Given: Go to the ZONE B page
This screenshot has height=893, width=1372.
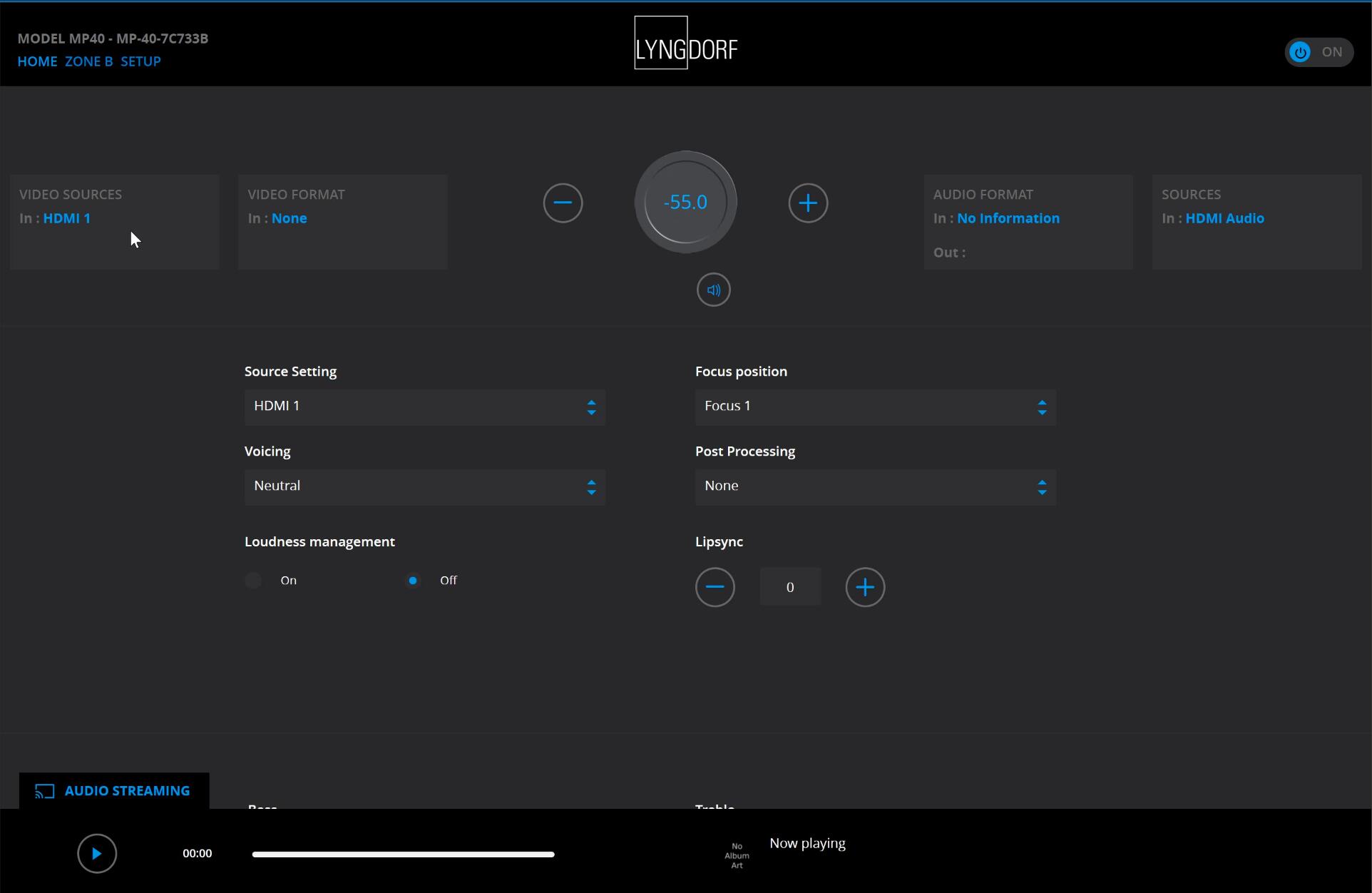Looking at the screenshot, I should click(x=88, y=61).
